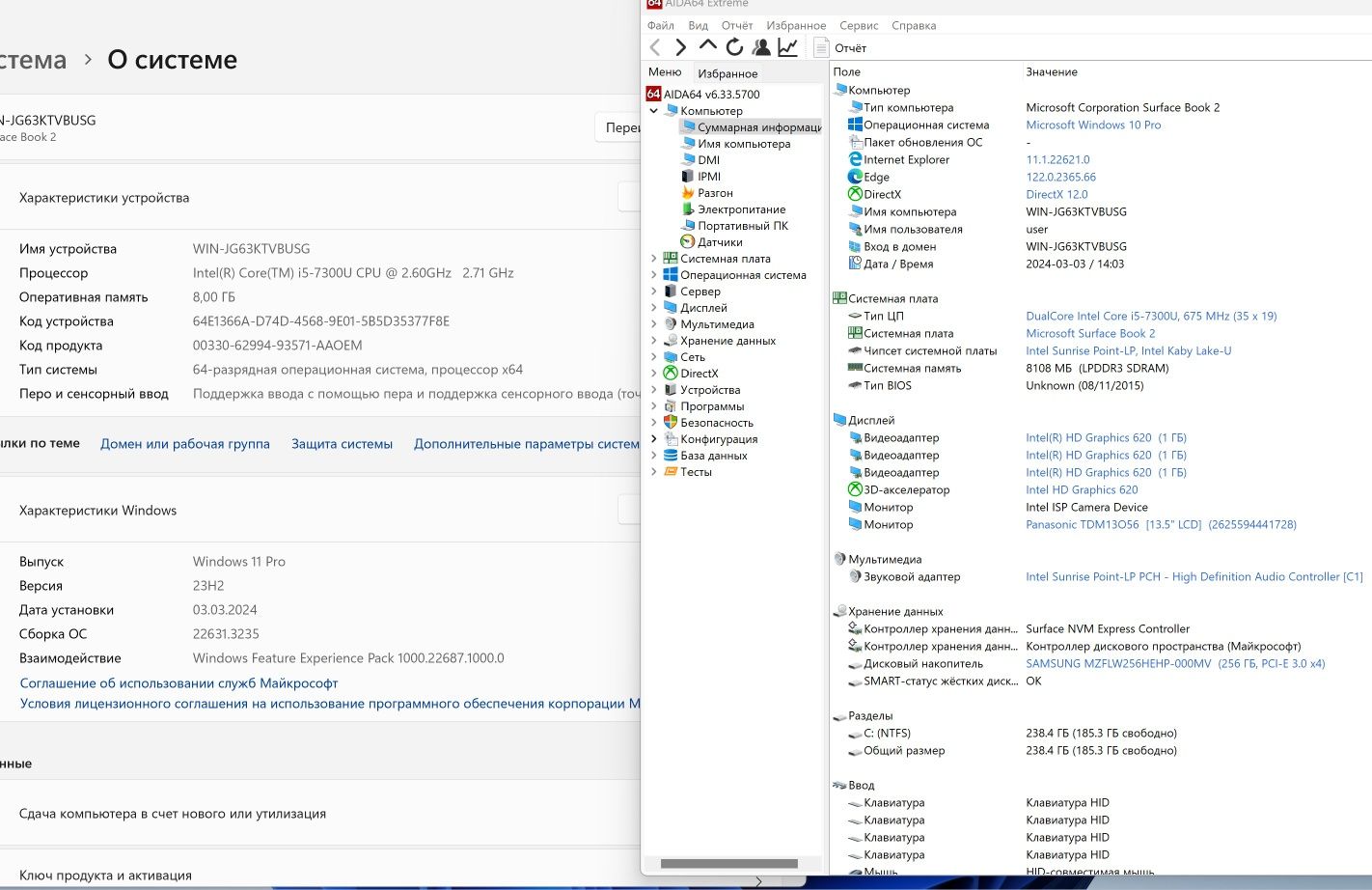Open Panasonic TDM13O56 monitor link
Image resolution: width=1372 pixels, height=890 pixels.
[1161, 524]
